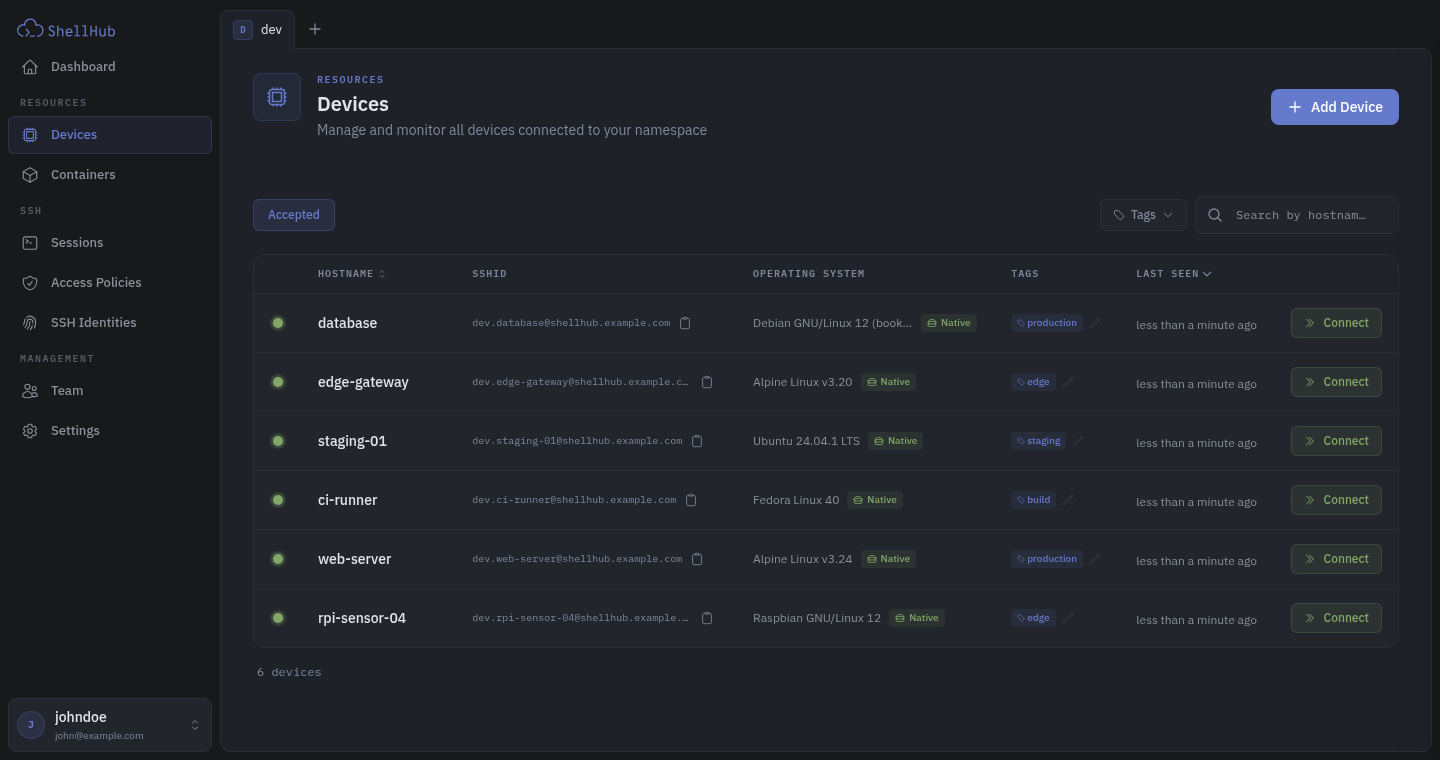Copy SSHID for staging-01 device
Viewport: 1440px width, 760px height.
tap(697, 441)
